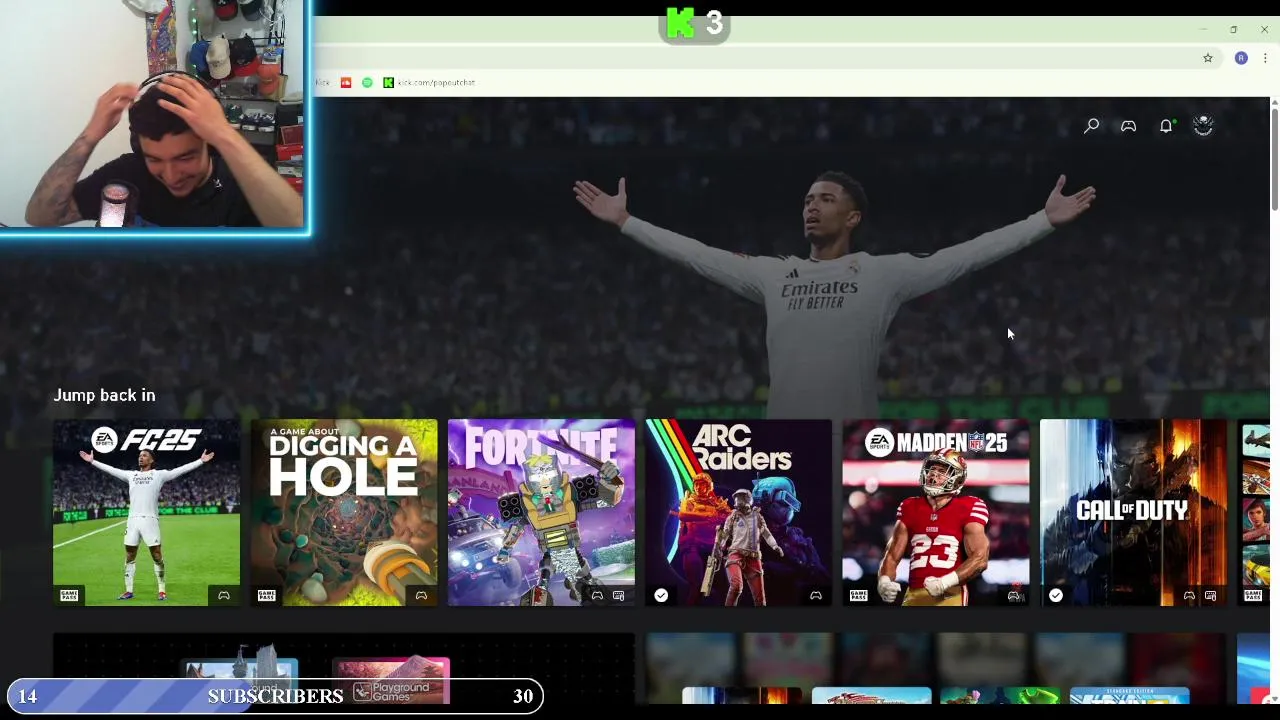The height and width of the screenshot is (720, 1280).
Task: Click the keyboard-mouse icon on Call of Duty tile
Action: coord(1210,596)
